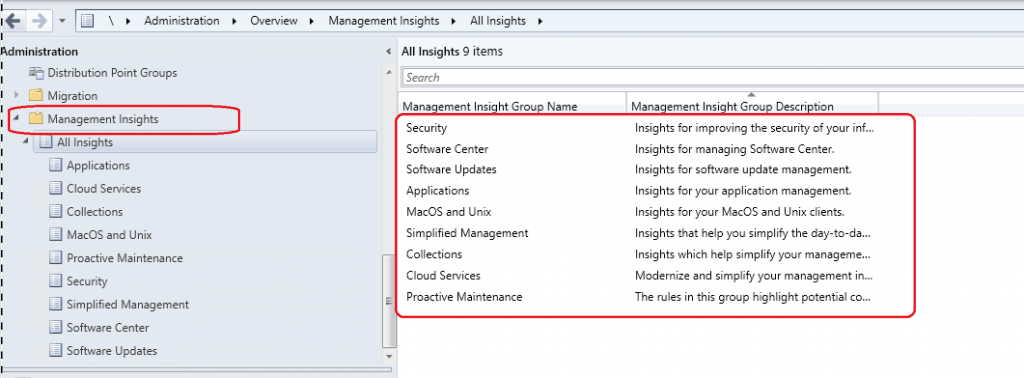
Task: Open navigation history dropdown arrow
Action: 62,21
